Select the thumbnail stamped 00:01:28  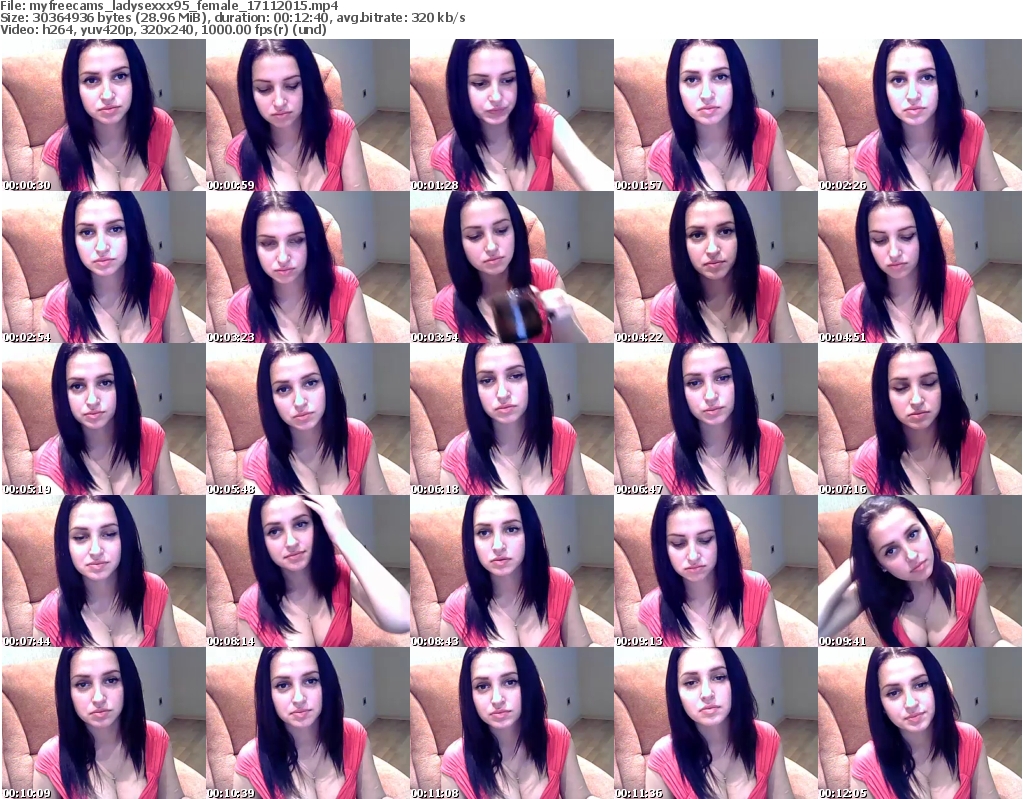(512, 115)
